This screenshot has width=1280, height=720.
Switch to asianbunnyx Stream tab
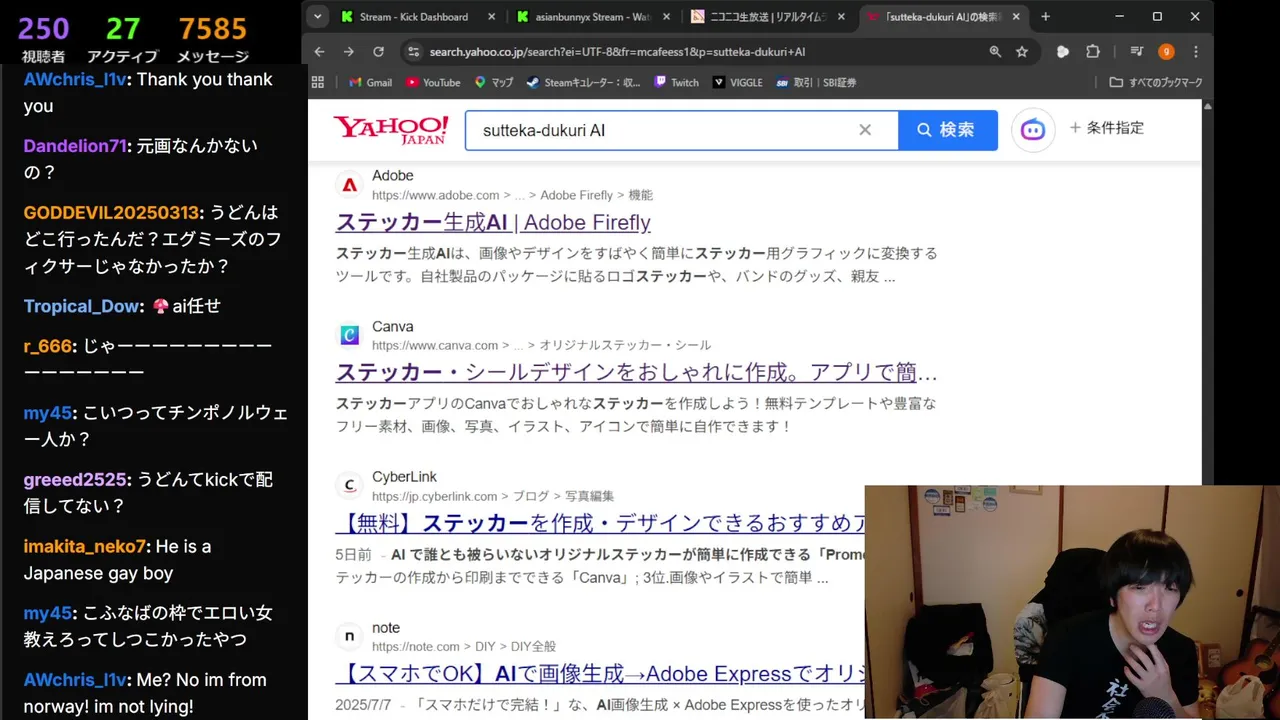(x=594, y=17)
